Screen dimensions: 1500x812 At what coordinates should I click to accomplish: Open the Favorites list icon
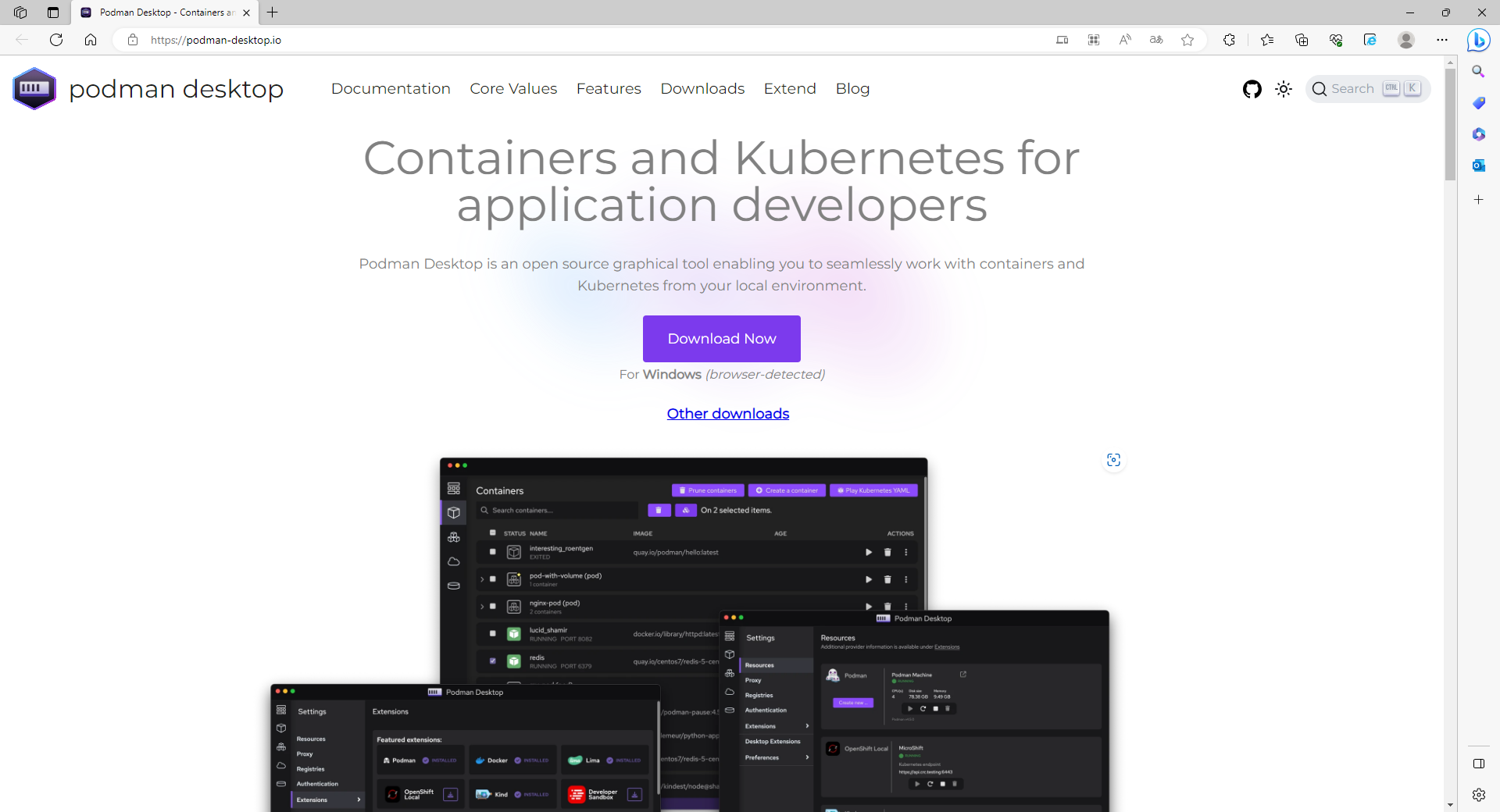tap(1267, 40)
